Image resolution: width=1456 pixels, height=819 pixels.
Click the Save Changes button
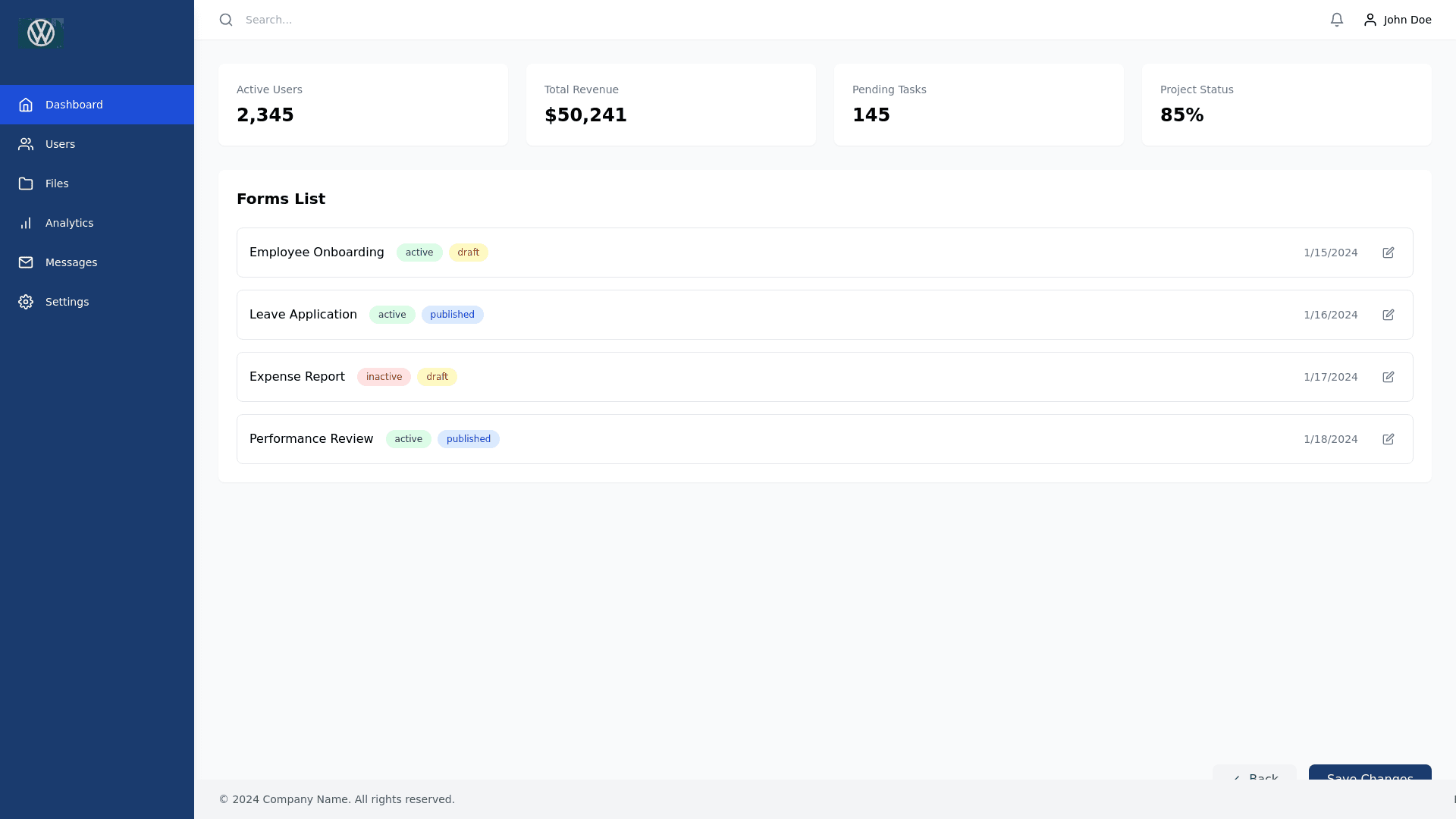coord(1370,773)
